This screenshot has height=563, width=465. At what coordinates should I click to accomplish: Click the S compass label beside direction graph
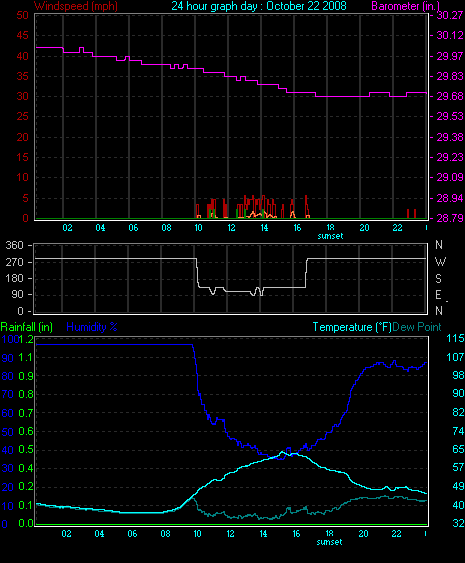point(438,278)
